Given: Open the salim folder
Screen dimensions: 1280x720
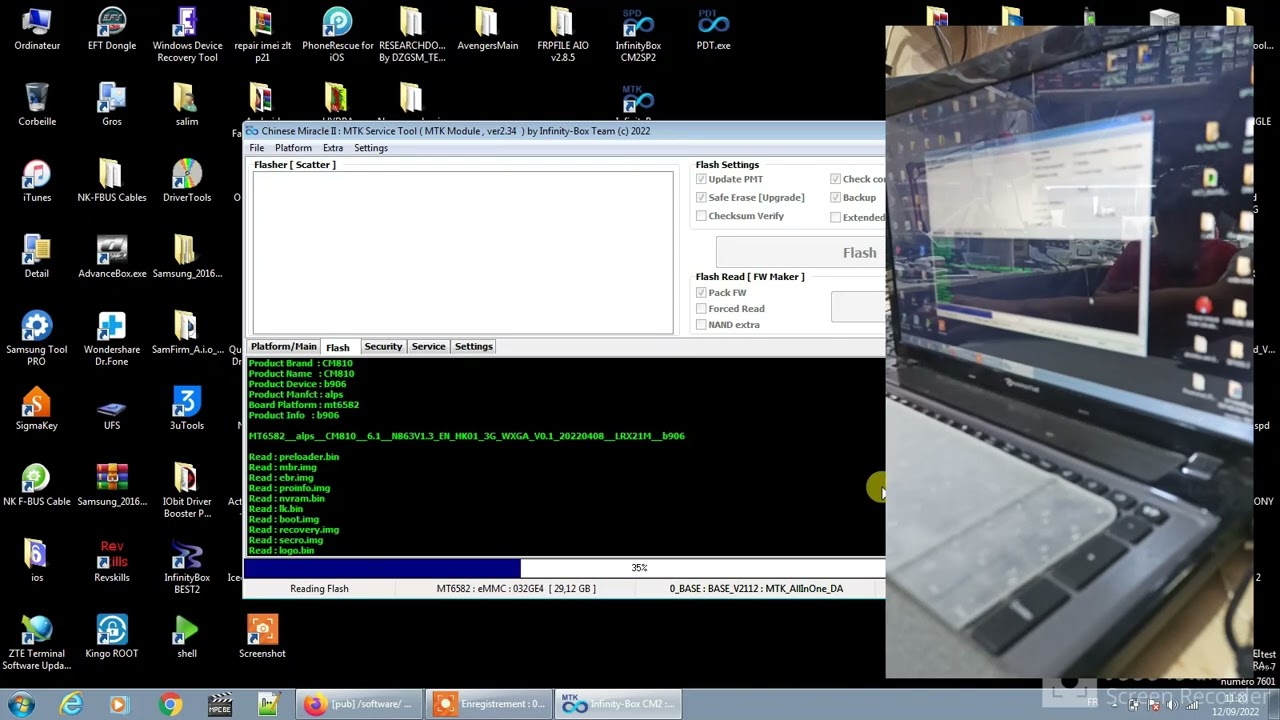Looking at the screenshot, I should pos(187,105).
